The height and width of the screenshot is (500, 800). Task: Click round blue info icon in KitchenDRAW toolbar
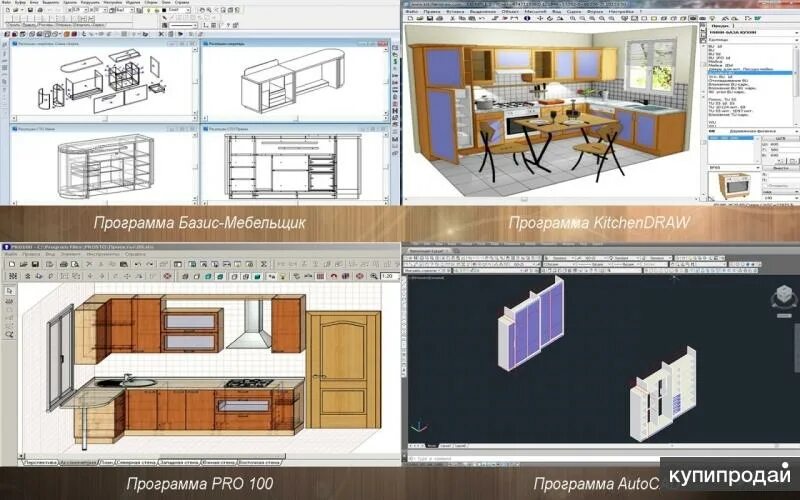pyautogui.click(x=527, y=18)
